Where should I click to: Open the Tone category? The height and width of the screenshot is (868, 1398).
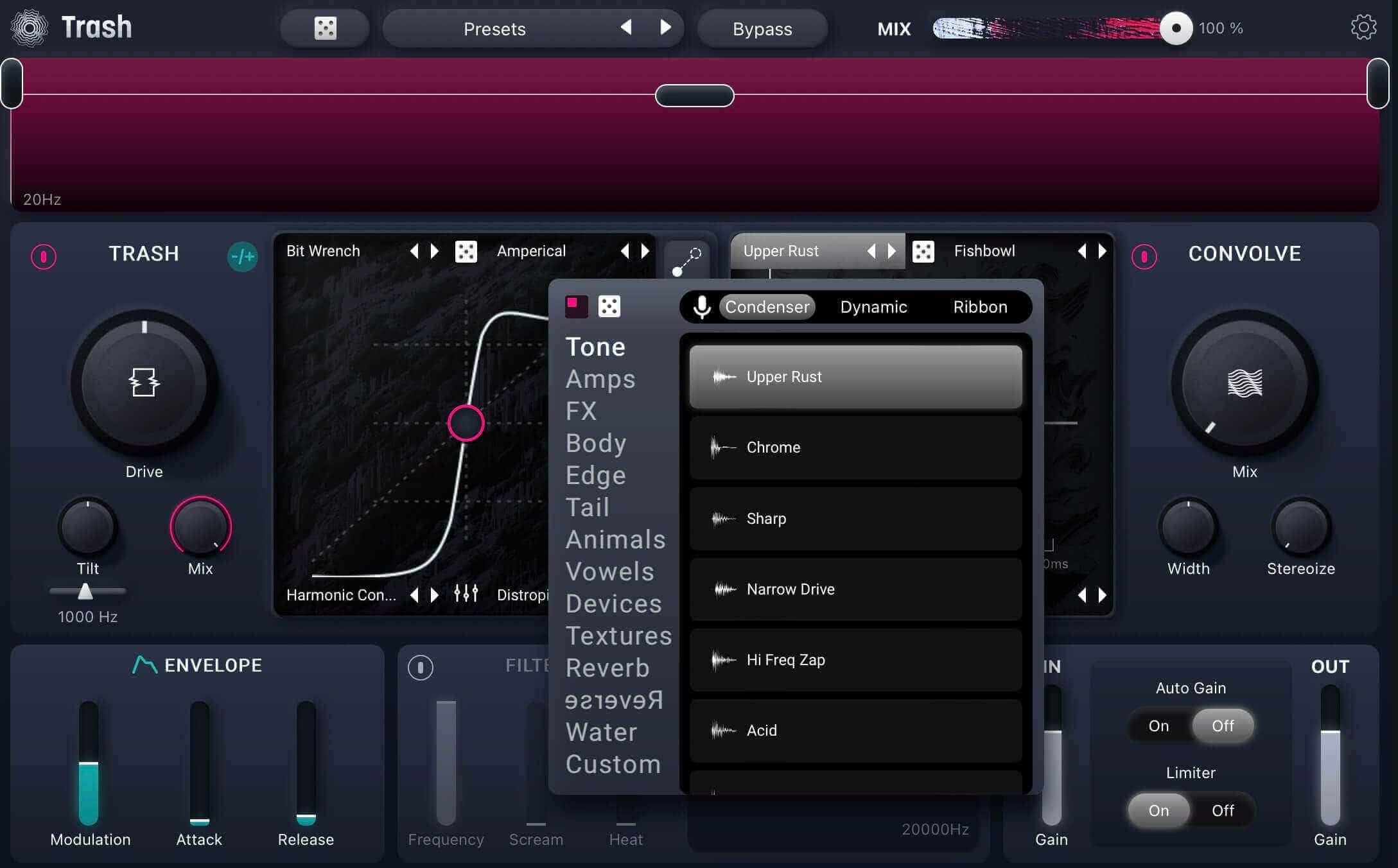coord(595,347)
